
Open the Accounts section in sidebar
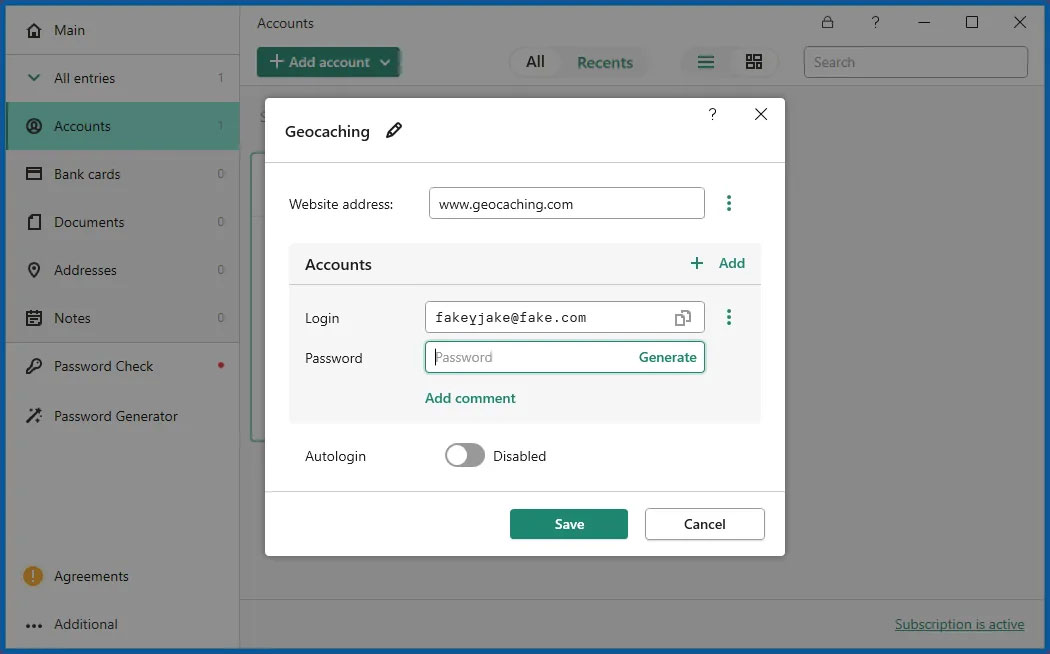coord(123,126)
